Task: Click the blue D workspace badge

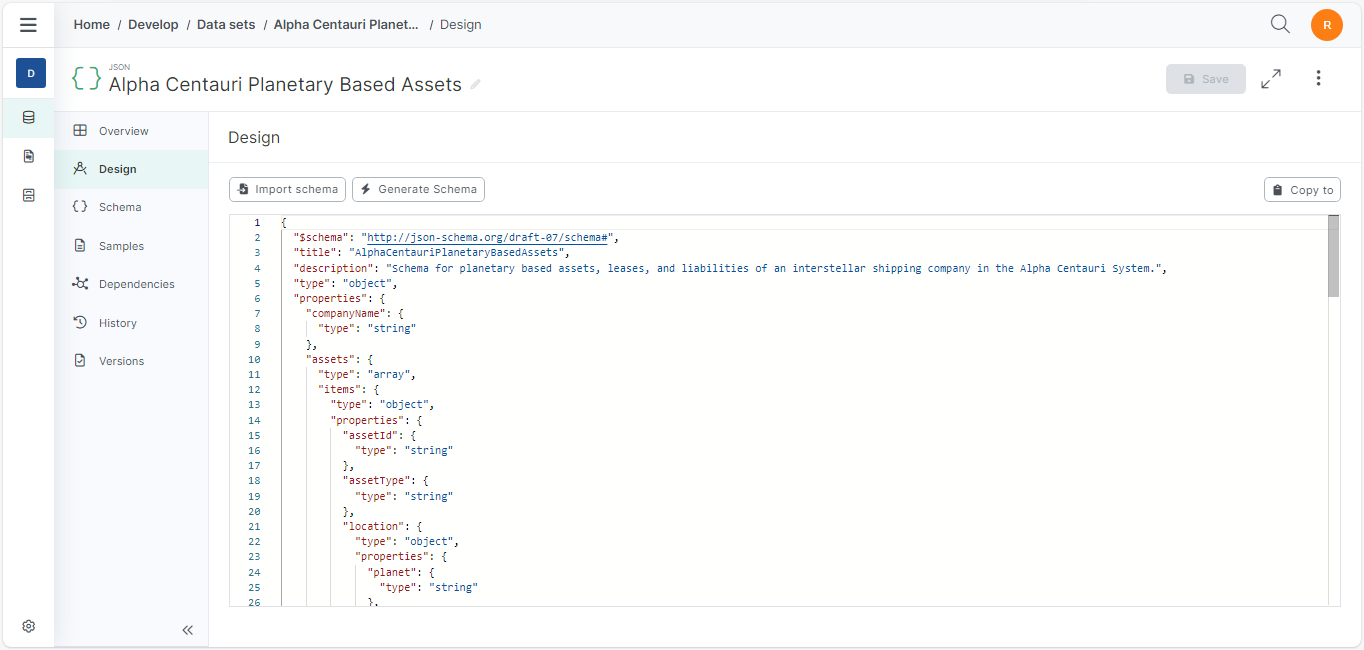Action: (30, 73)
